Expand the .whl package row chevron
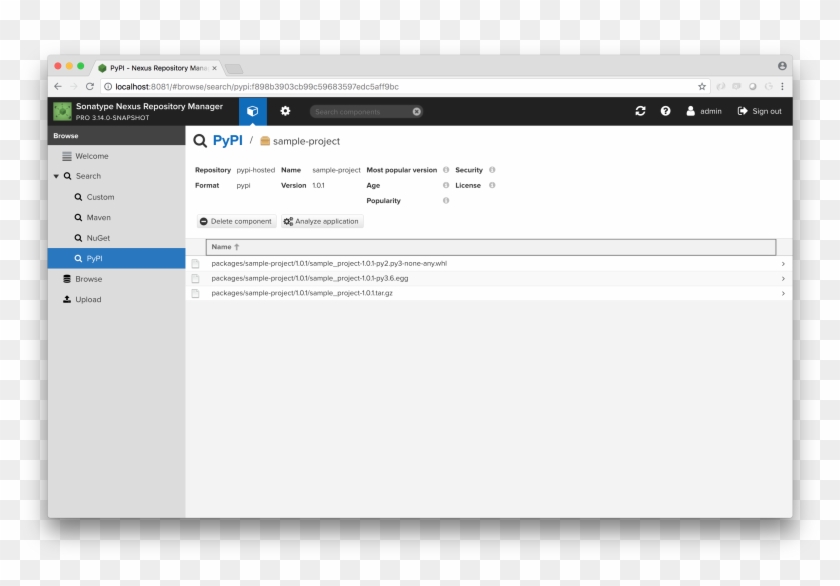 [783, 264]
